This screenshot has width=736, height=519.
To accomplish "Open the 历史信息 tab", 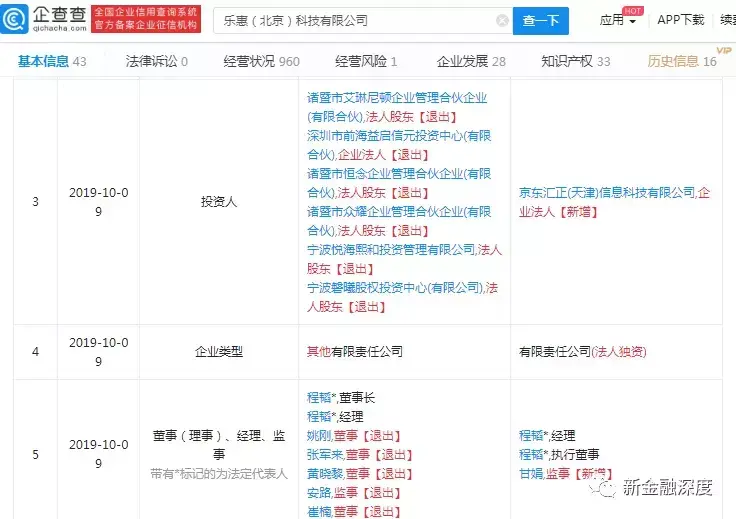I will tap(681, 61).
